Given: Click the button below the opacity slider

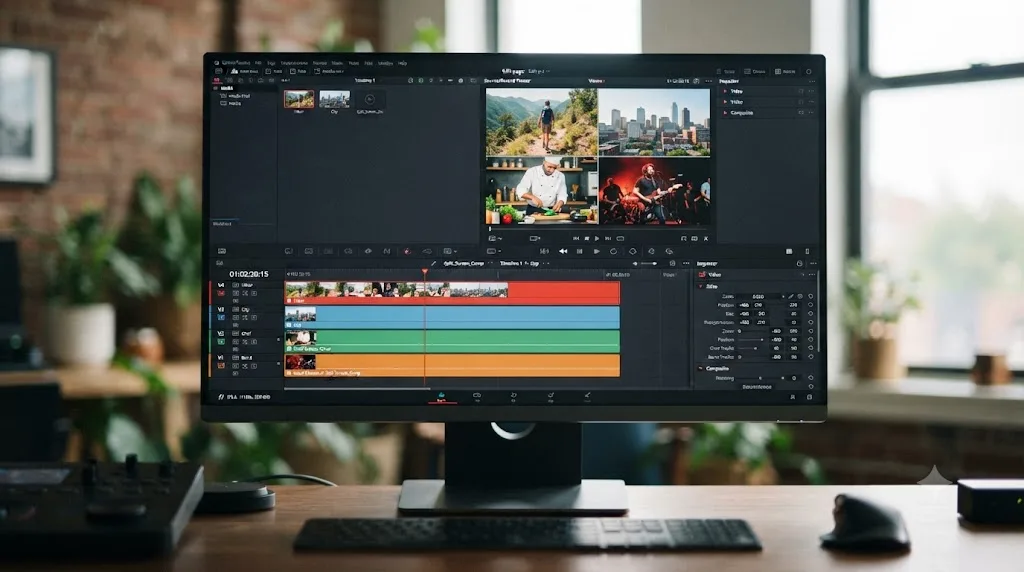Looking at the screenshot, I should pos(758,387).
